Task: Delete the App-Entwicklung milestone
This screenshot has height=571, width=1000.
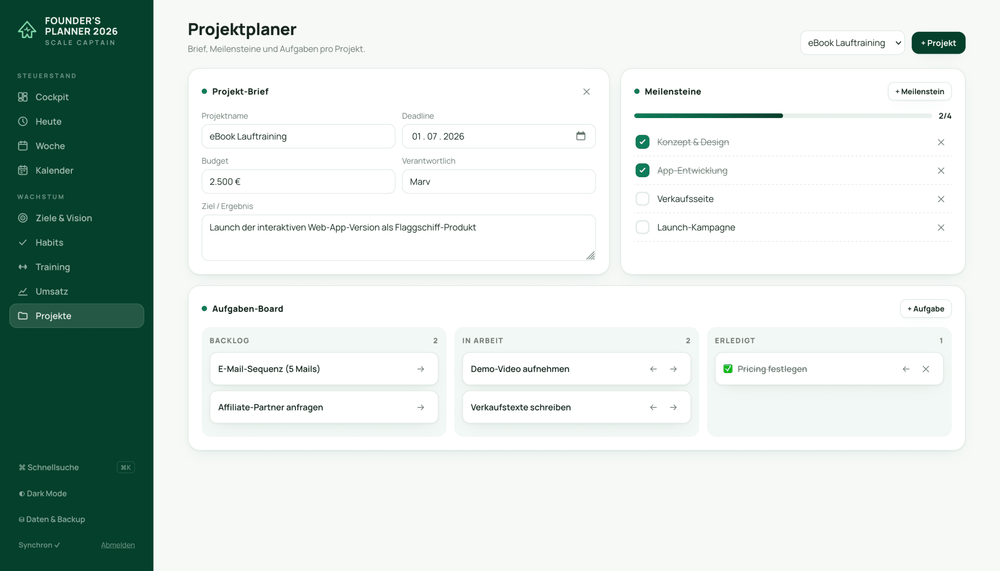Action: (x=941, y=170)
